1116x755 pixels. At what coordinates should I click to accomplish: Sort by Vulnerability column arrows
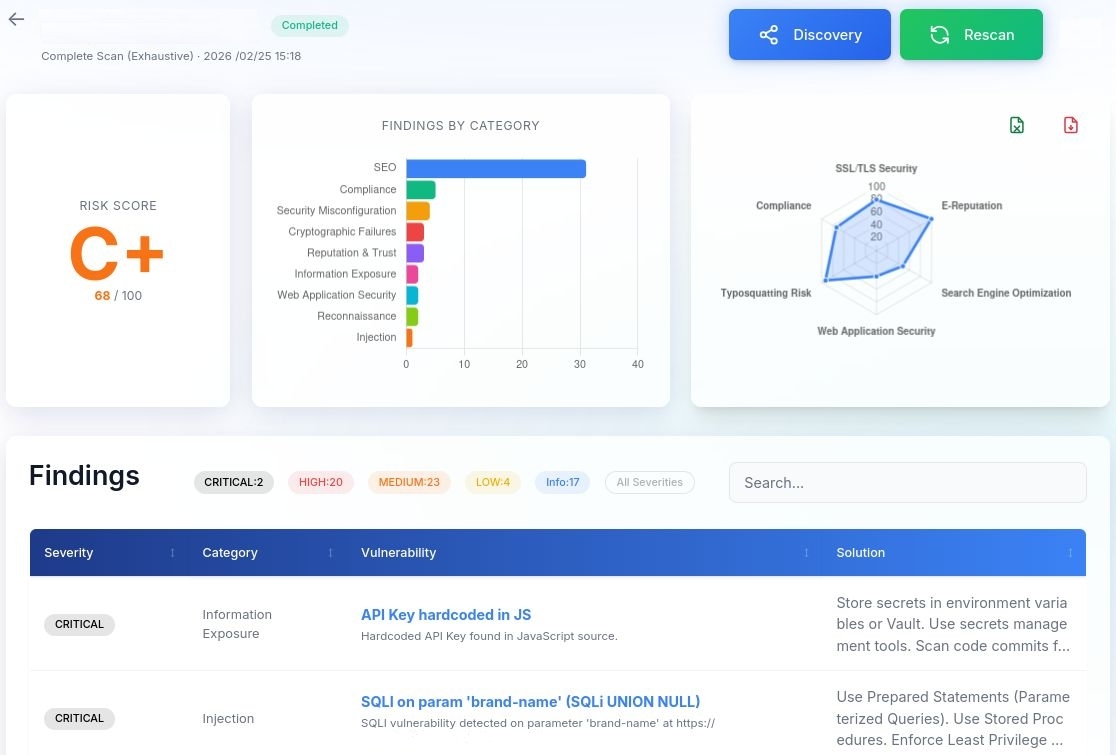click(x=806, y=553)
